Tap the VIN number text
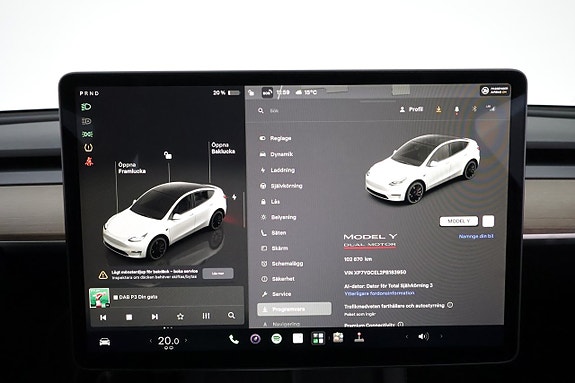The image size is (575, 383). [375, 273]
